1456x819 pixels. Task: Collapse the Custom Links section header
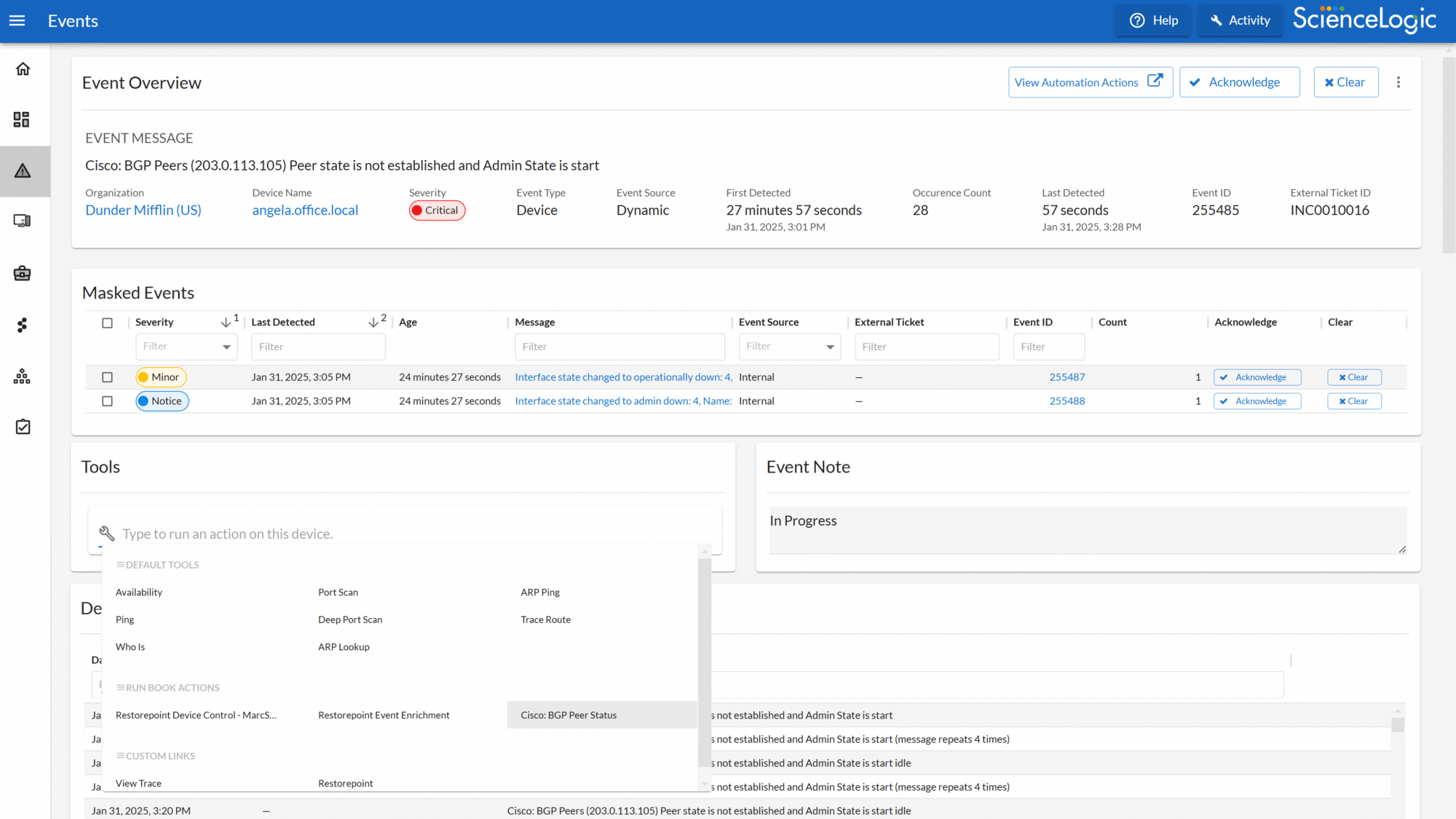[155, 756]
